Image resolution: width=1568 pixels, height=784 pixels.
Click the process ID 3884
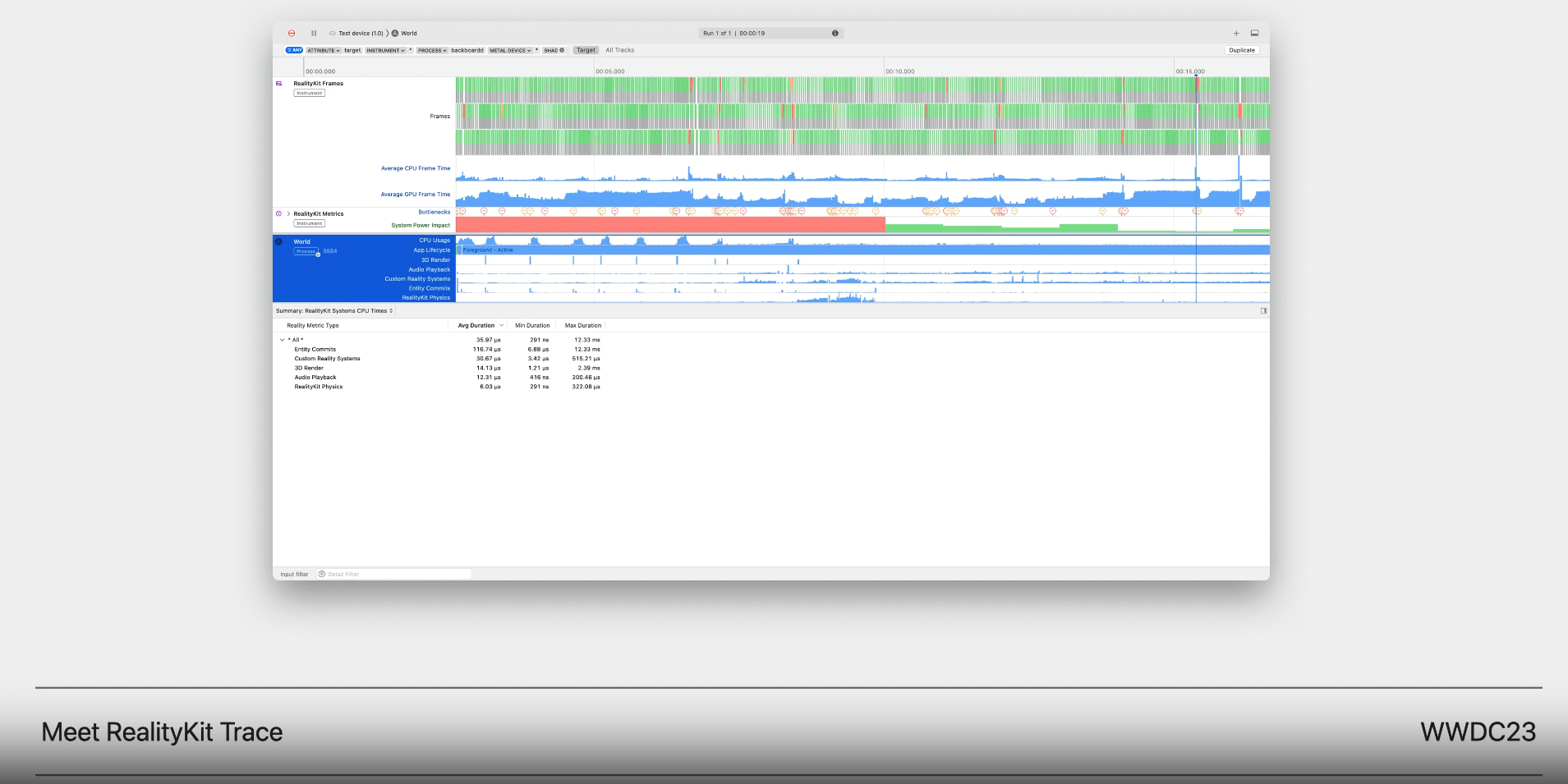[330, 251]
